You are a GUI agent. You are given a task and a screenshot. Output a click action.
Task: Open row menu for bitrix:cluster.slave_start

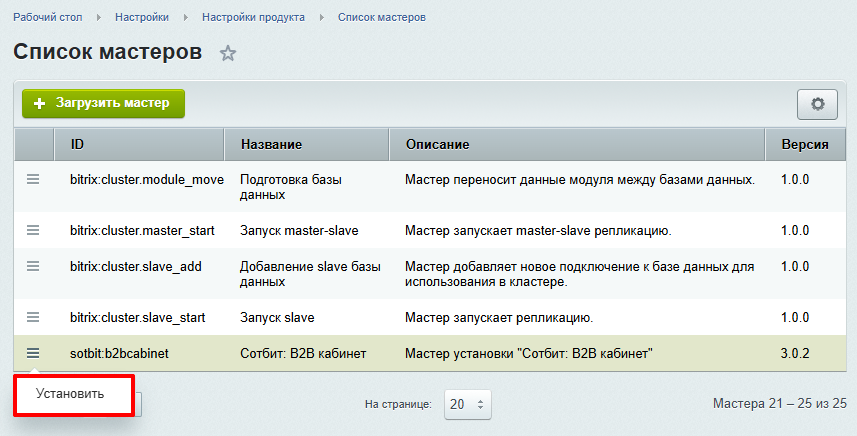pos(33,317)
